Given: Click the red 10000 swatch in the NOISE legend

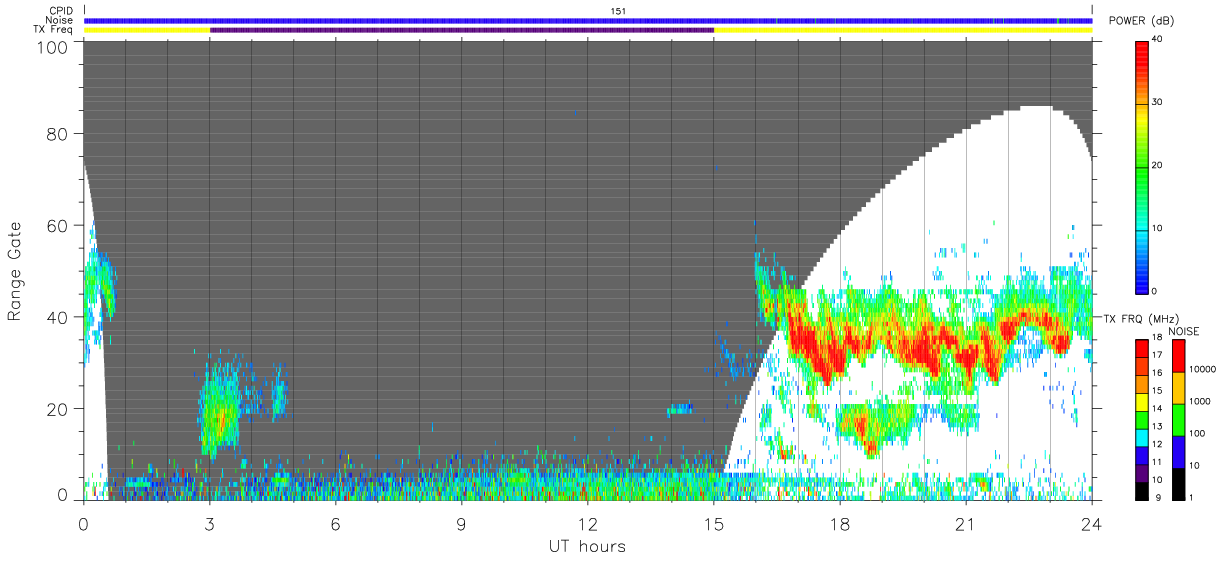Looking at the screenshot, I should 1180,356.
